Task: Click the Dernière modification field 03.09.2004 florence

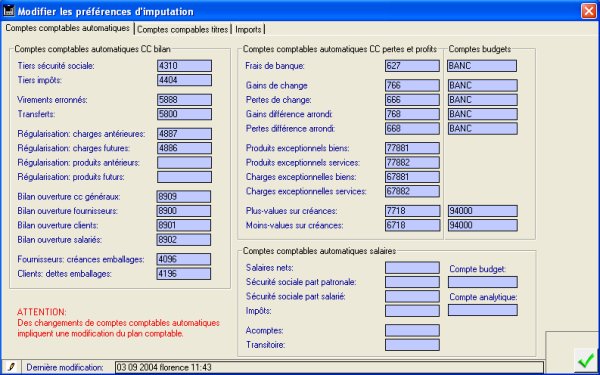Action: click(x=329, y=367)
